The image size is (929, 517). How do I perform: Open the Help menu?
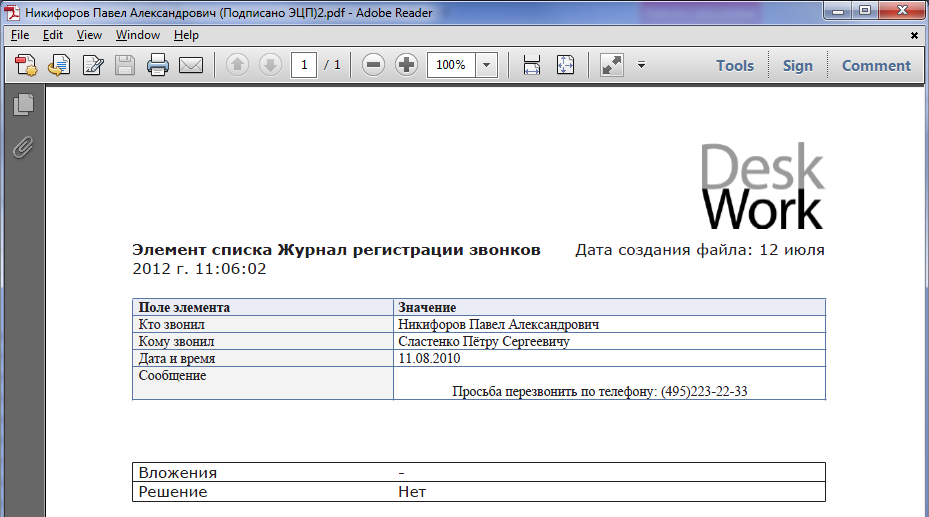tap(186, 35)
